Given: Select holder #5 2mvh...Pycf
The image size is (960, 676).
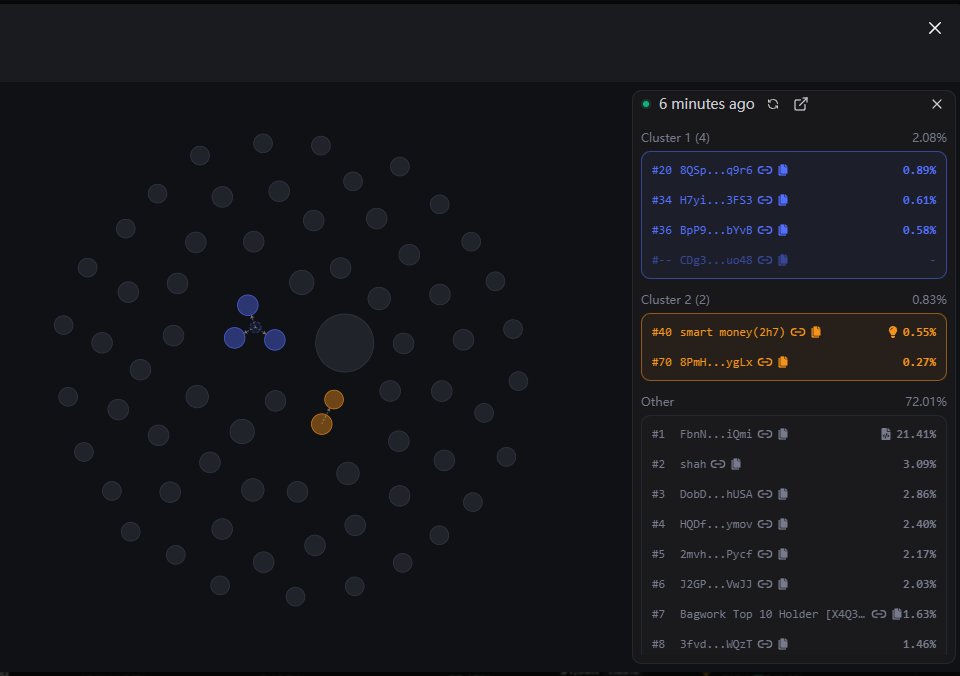Looking at the screenshot, I should [x=793, y=554].
